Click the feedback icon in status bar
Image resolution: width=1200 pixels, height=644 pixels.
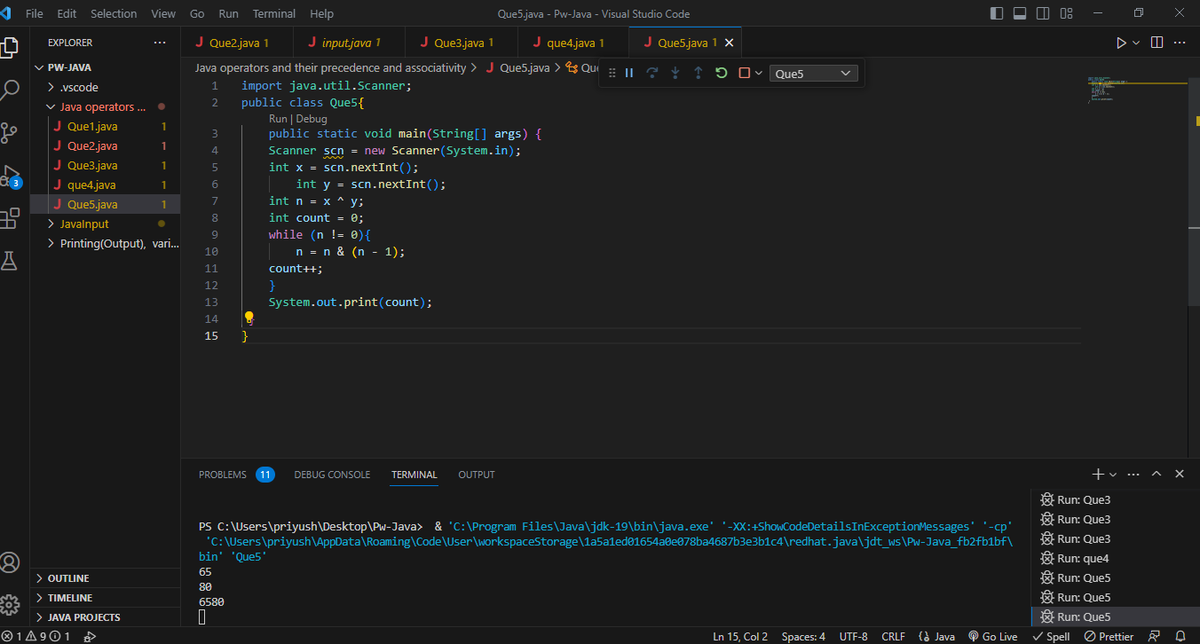[x=1155, y=636]
